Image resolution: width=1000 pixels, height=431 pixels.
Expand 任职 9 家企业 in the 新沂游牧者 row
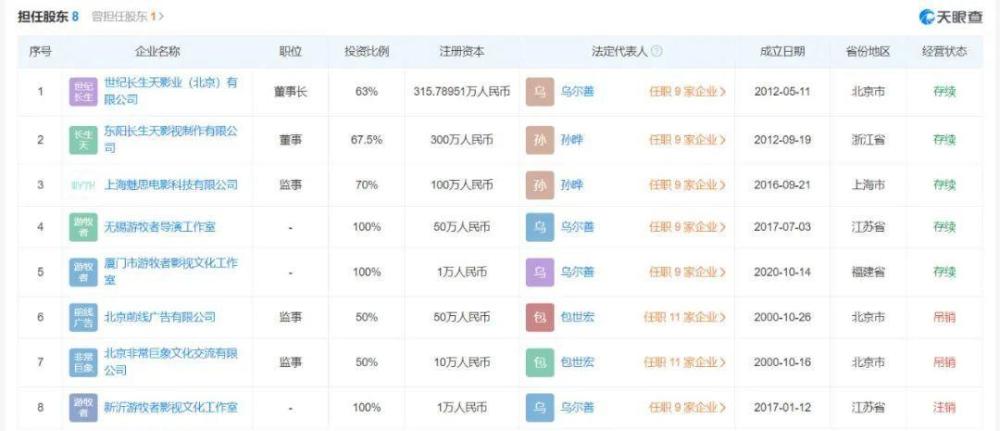686,407
